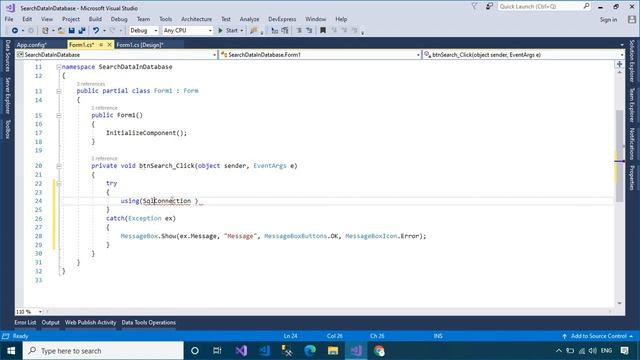Open the Debug menu
Viewport: 640px width, 360px height.
(119, 19)
